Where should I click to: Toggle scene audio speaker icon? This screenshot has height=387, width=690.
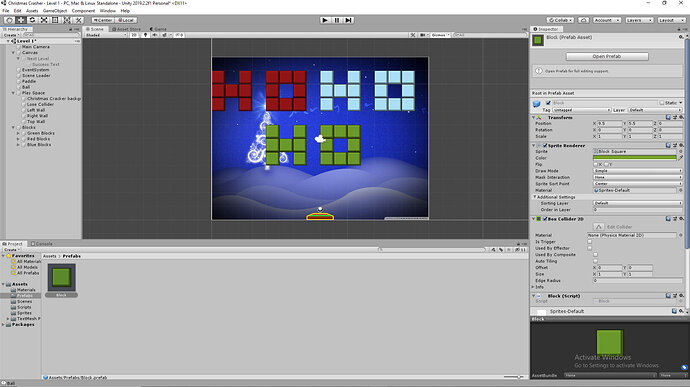155,35
